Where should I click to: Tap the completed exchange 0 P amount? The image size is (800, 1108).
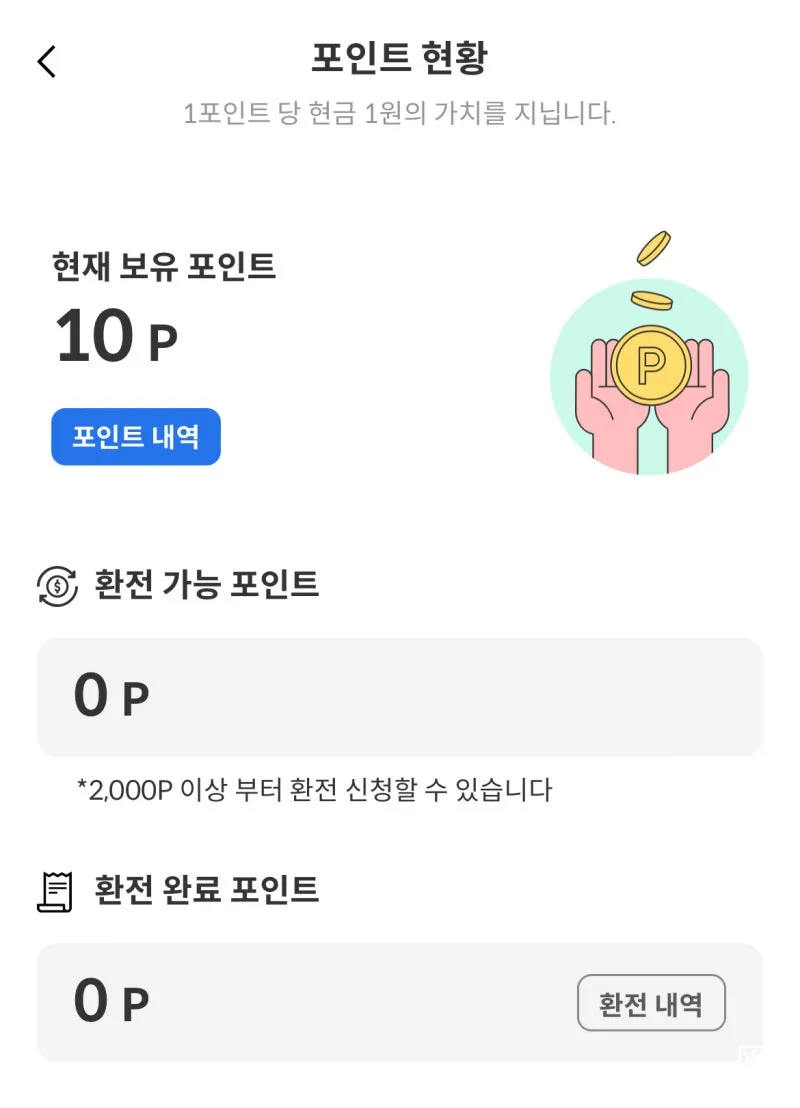click(112, 1001)
